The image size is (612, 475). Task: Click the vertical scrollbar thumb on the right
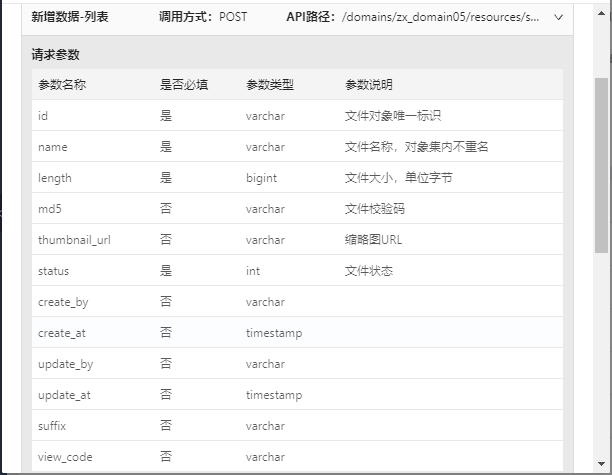(601, 165)
